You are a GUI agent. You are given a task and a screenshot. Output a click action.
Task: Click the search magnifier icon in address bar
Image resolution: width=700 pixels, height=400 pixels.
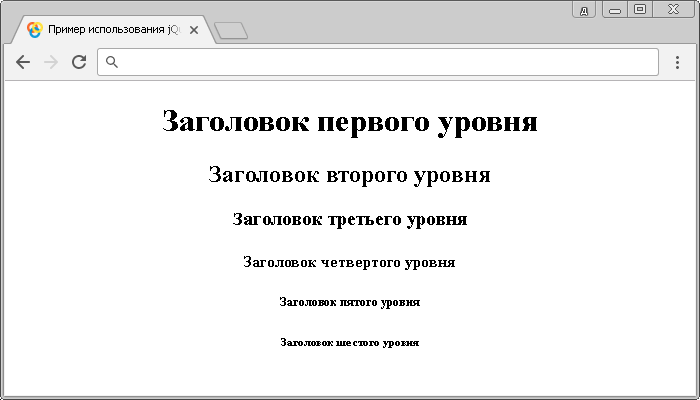pyautogui.click(x=112, y=62)
